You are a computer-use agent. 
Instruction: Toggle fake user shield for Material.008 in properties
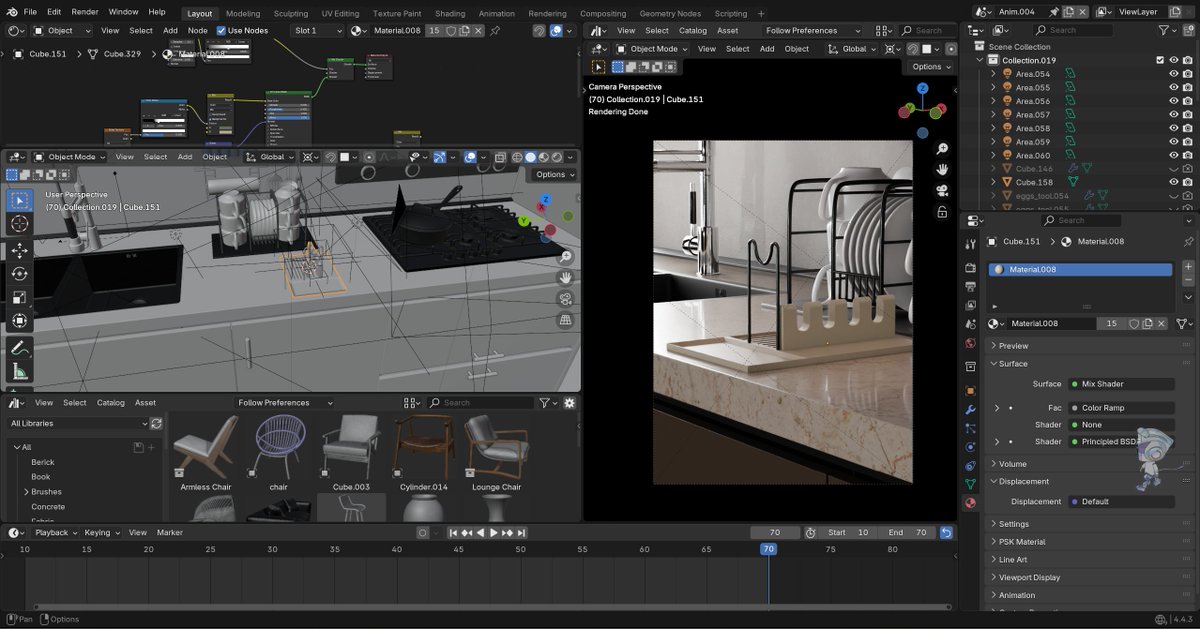coord(1134,324)
